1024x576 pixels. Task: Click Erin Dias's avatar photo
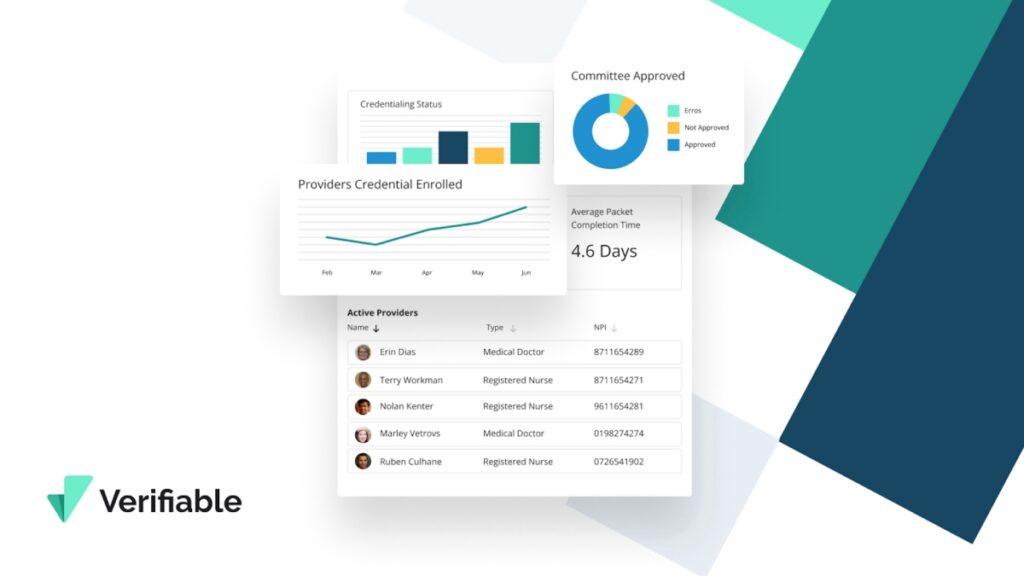point(363,352)
